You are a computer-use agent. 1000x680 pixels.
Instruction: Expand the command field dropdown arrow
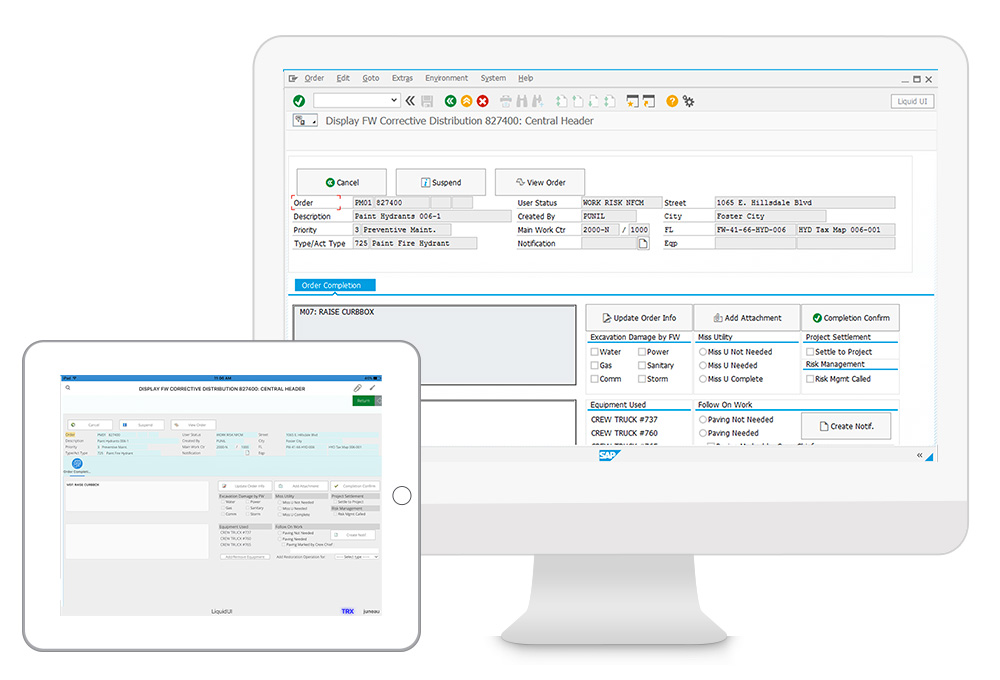(394, 101)
